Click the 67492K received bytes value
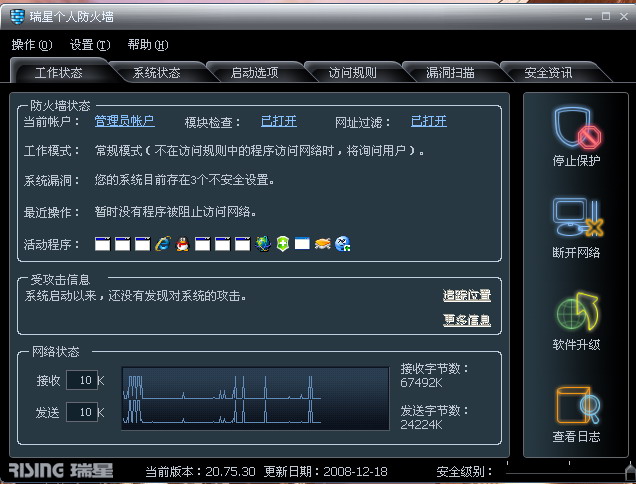 [421, 383]
